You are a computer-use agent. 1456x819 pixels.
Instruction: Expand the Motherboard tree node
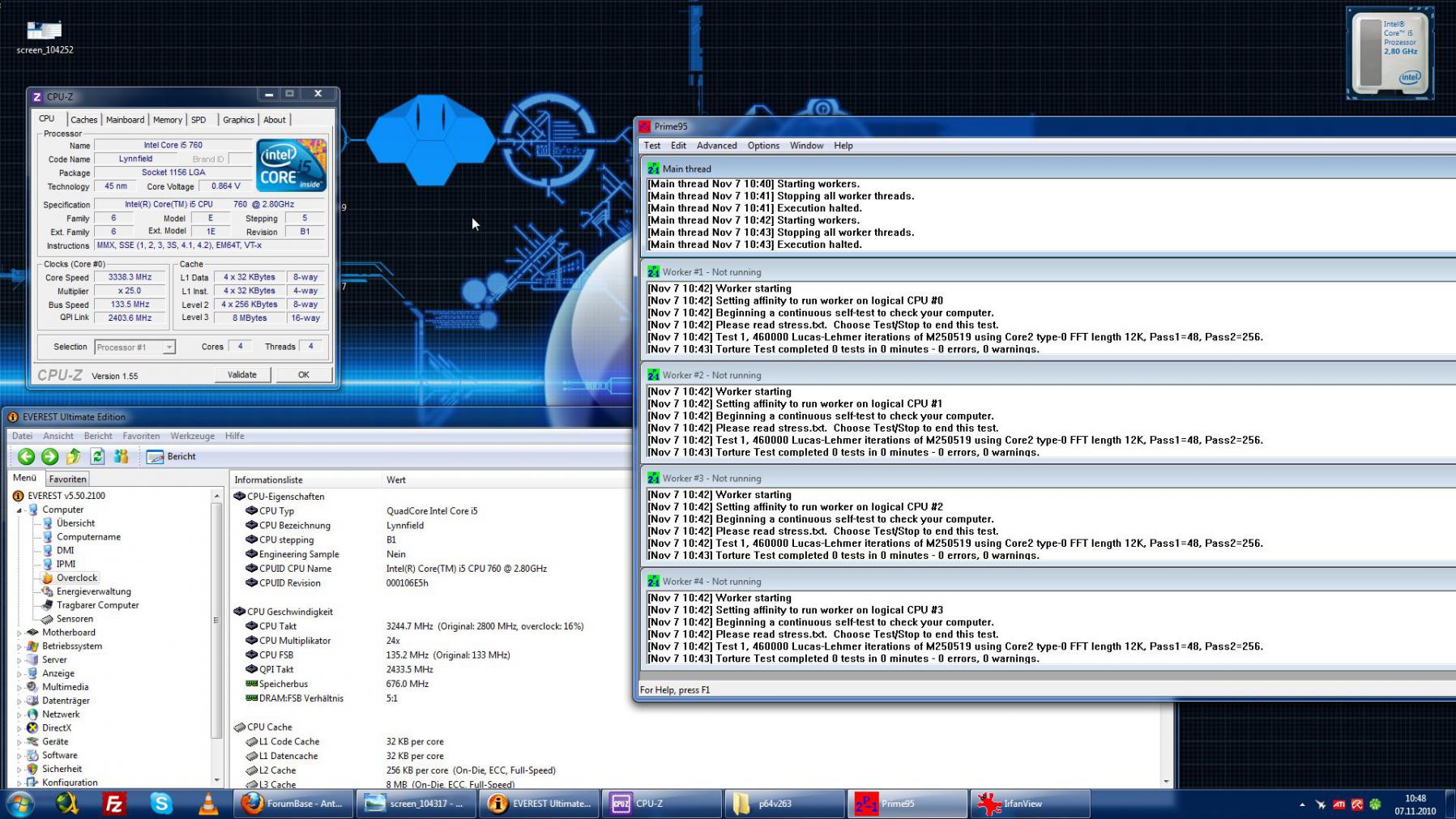point(19,633)
